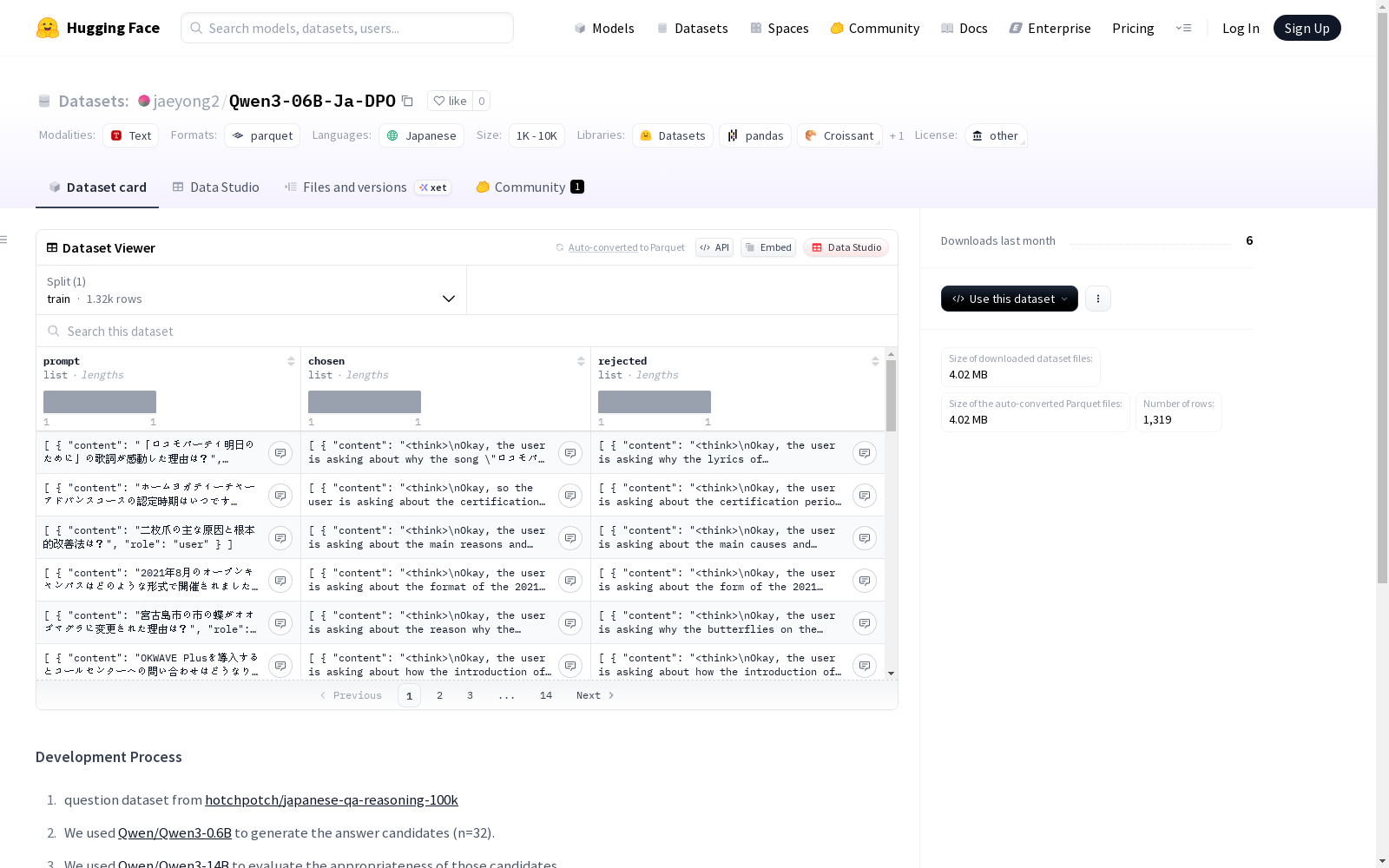The width and height of the screenshot is (1389, 868).
Task: Open the Community tab
Action: pyautogui.click(x=530, y=187)
